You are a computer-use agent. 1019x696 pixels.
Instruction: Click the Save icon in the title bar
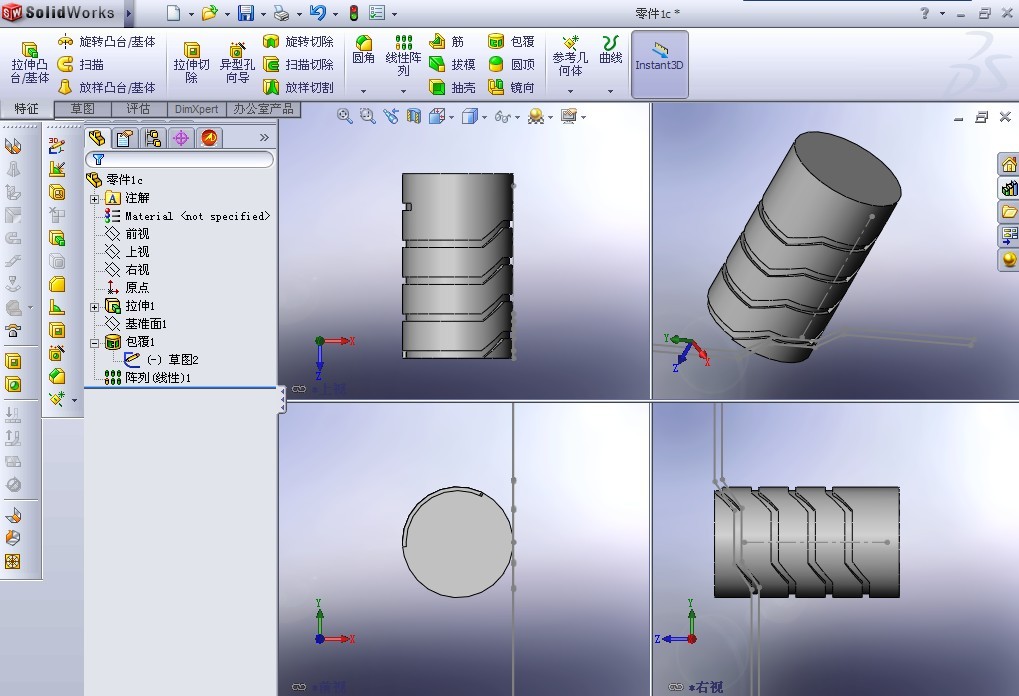[x=246, y=13]
